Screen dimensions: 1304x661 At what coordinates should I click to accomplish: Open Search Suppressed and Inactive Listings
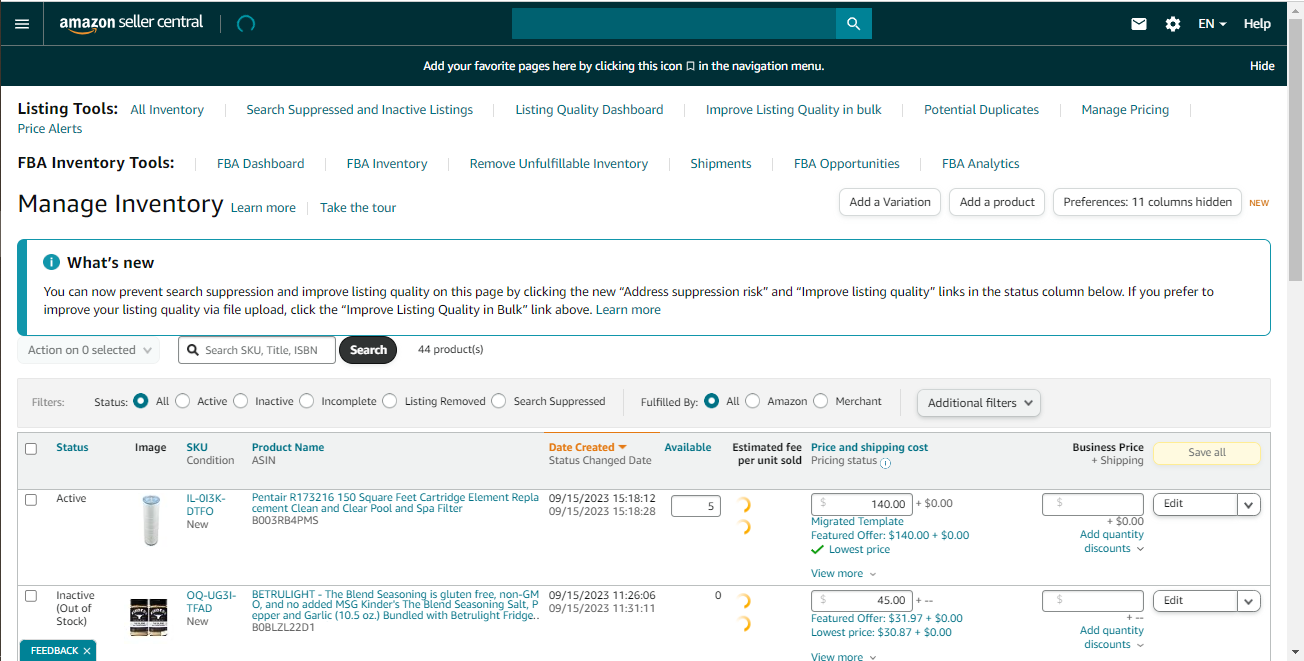click(x=360, y=110)
